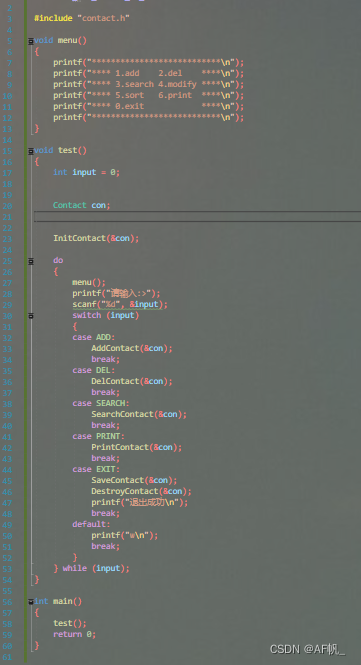Click the DelContact(&con); call
The image size is (361, 665).
click(x=132, y=381)
